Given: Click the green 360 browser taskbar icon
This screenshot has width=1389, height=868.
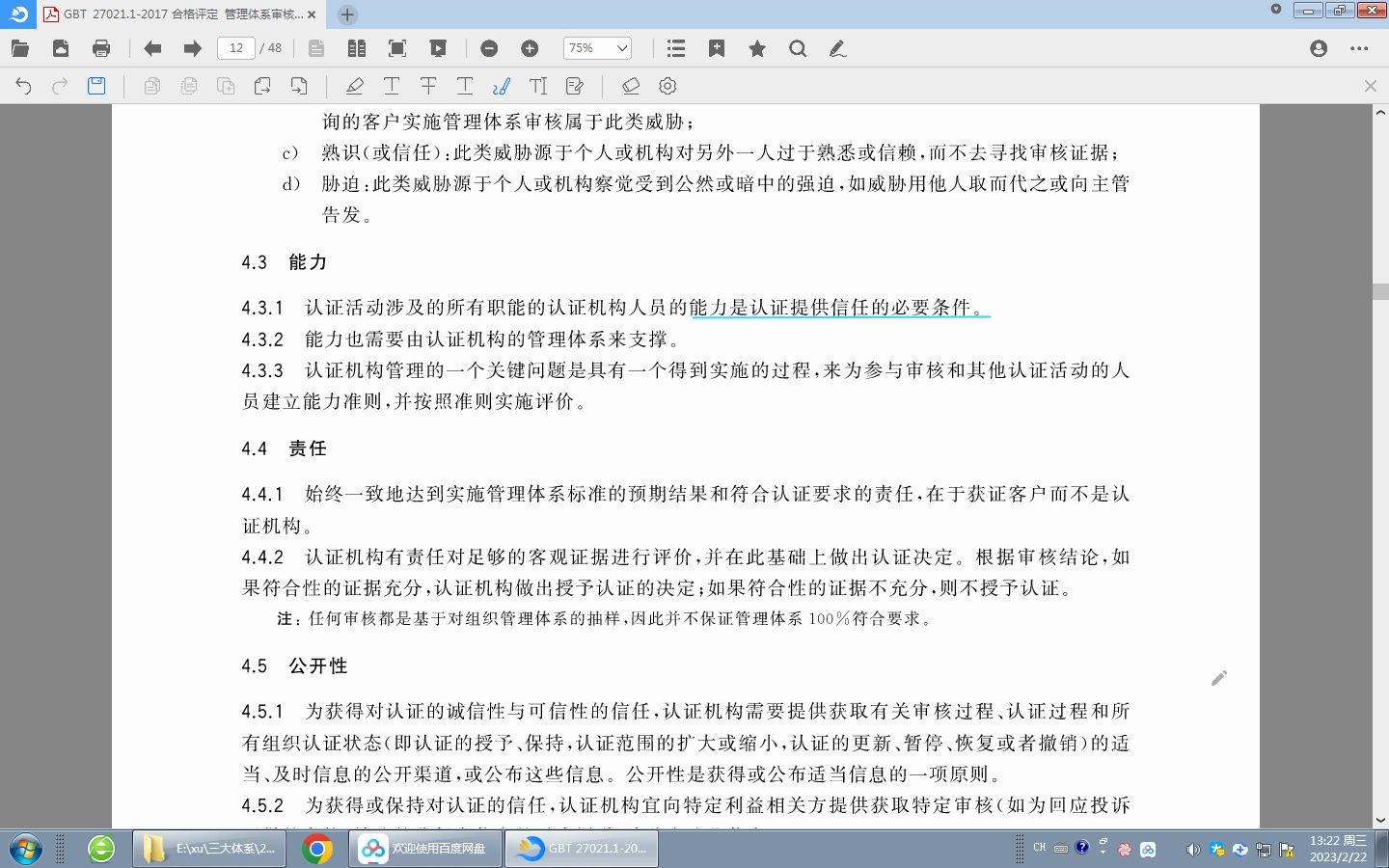Looking at the screenshot, I should coord(101,849).
